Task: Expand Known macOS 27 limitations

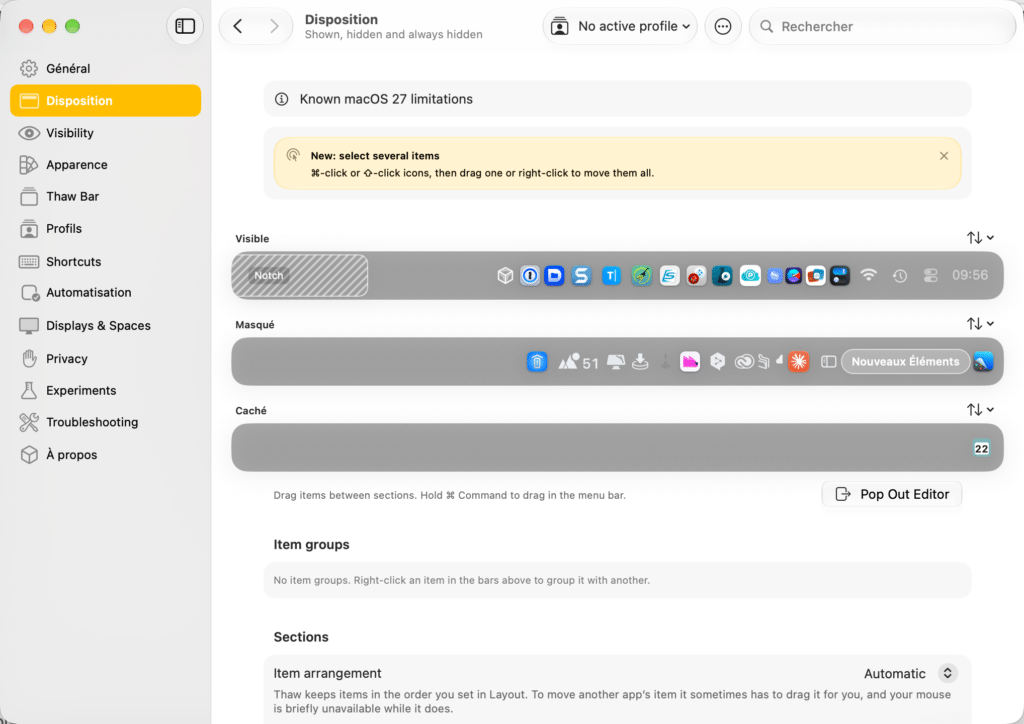Action: click(x=617, y=99)
